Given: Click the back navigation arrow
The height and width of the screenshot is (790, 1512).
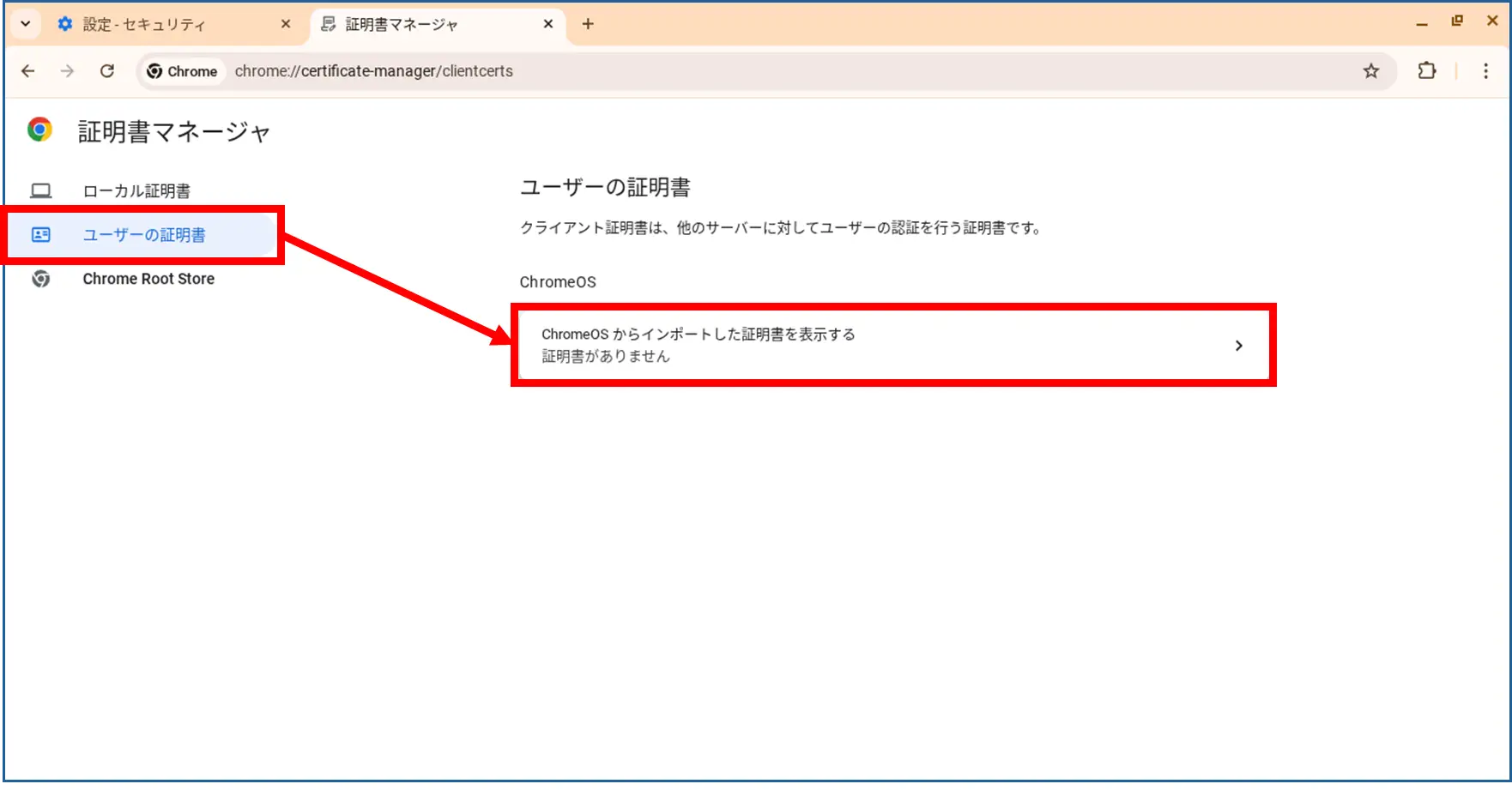Looking at the screenshot, I should point(28,71).
